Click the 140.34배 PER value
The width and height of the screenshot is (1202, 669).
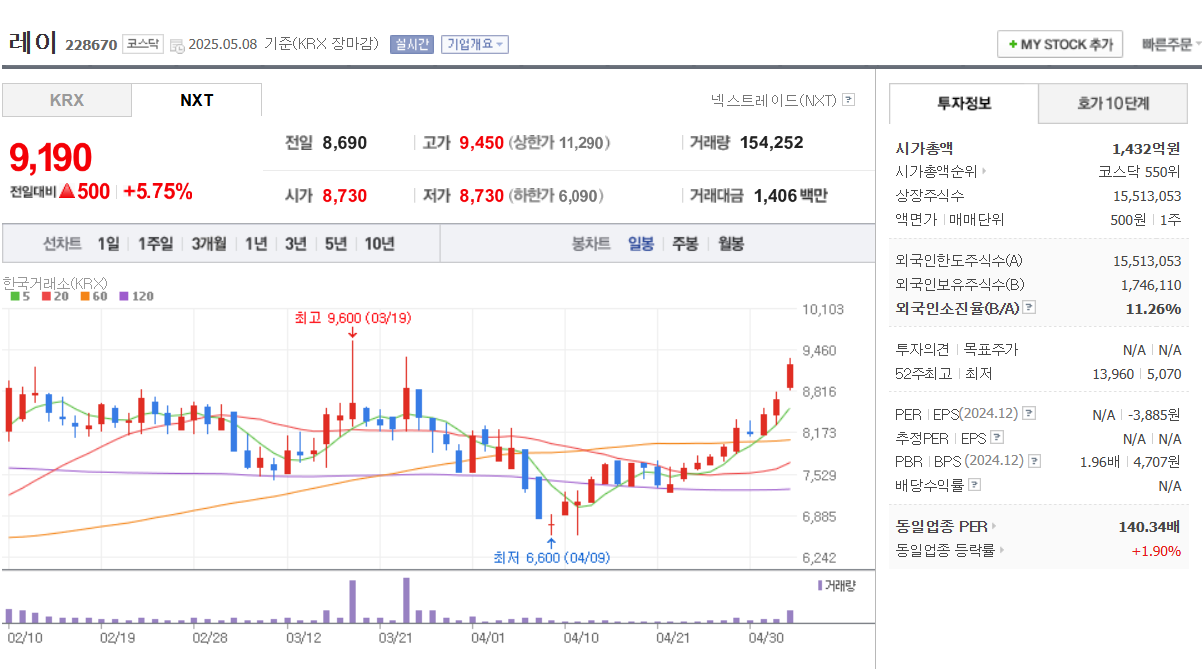[1149, 526]
